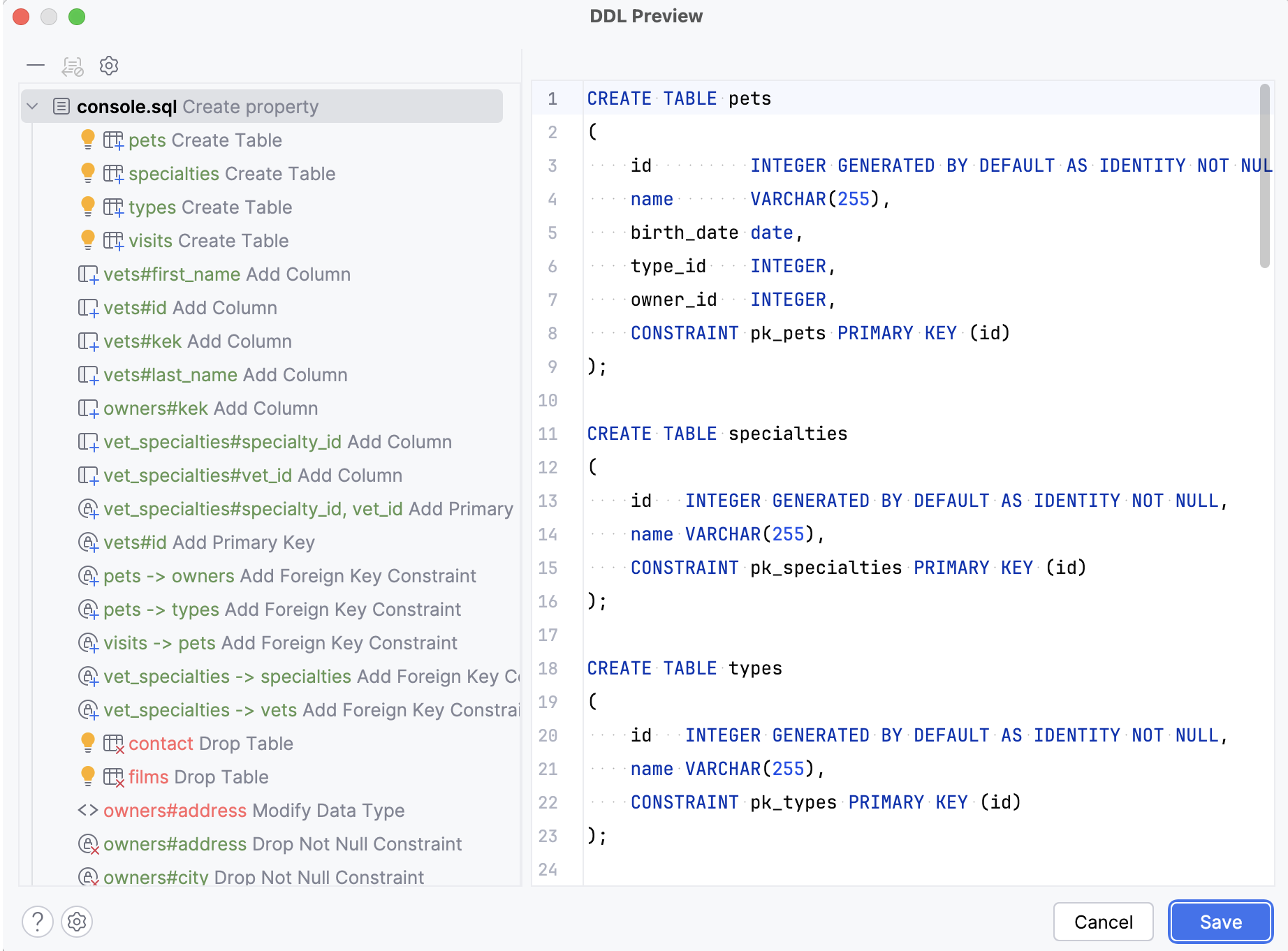Click the modify data type icon for owners#address
The height and width of the screenshot is (951, 1288).
(x=89, y=810)
